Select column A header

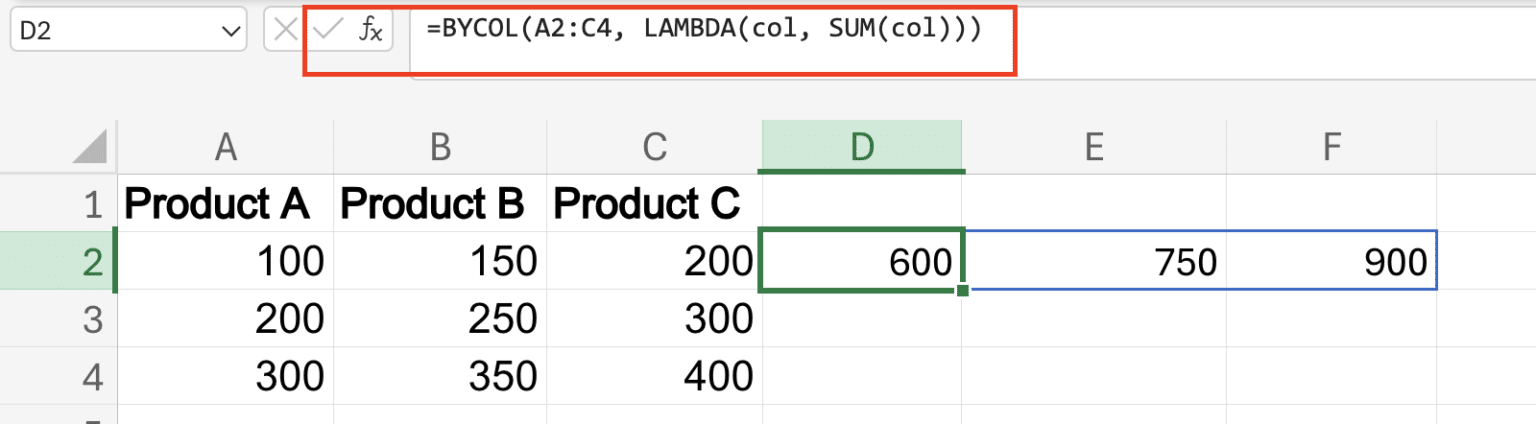pyautogui.click(x=226, y=147)
